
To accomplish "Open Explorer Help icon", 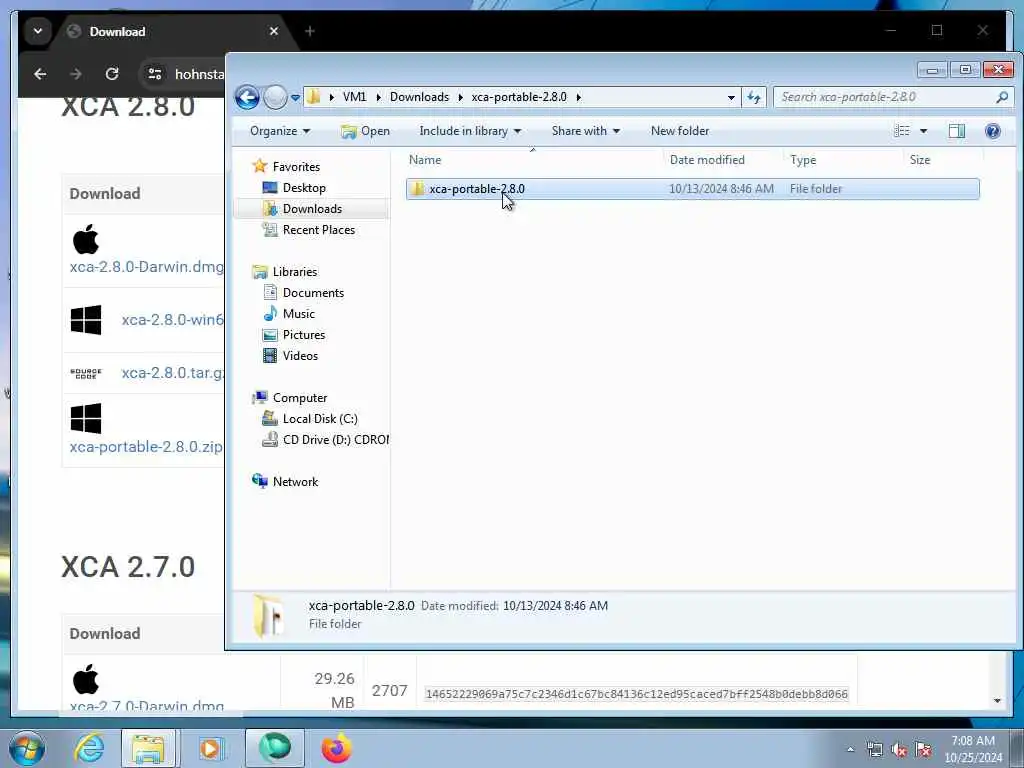I will click(993, 131).
